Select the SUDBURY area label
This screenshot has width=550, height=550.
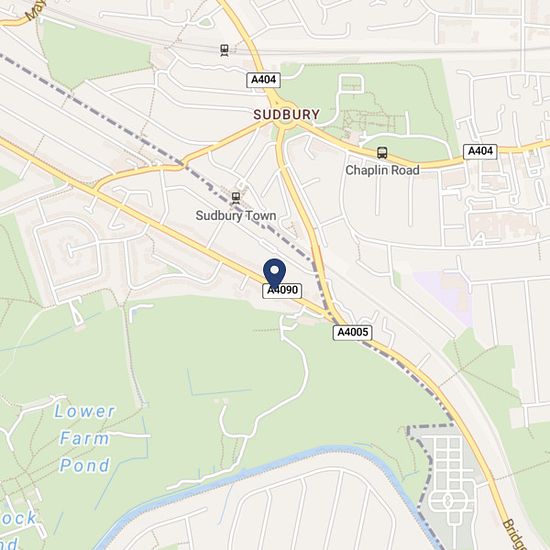click(x=287, y=115)
